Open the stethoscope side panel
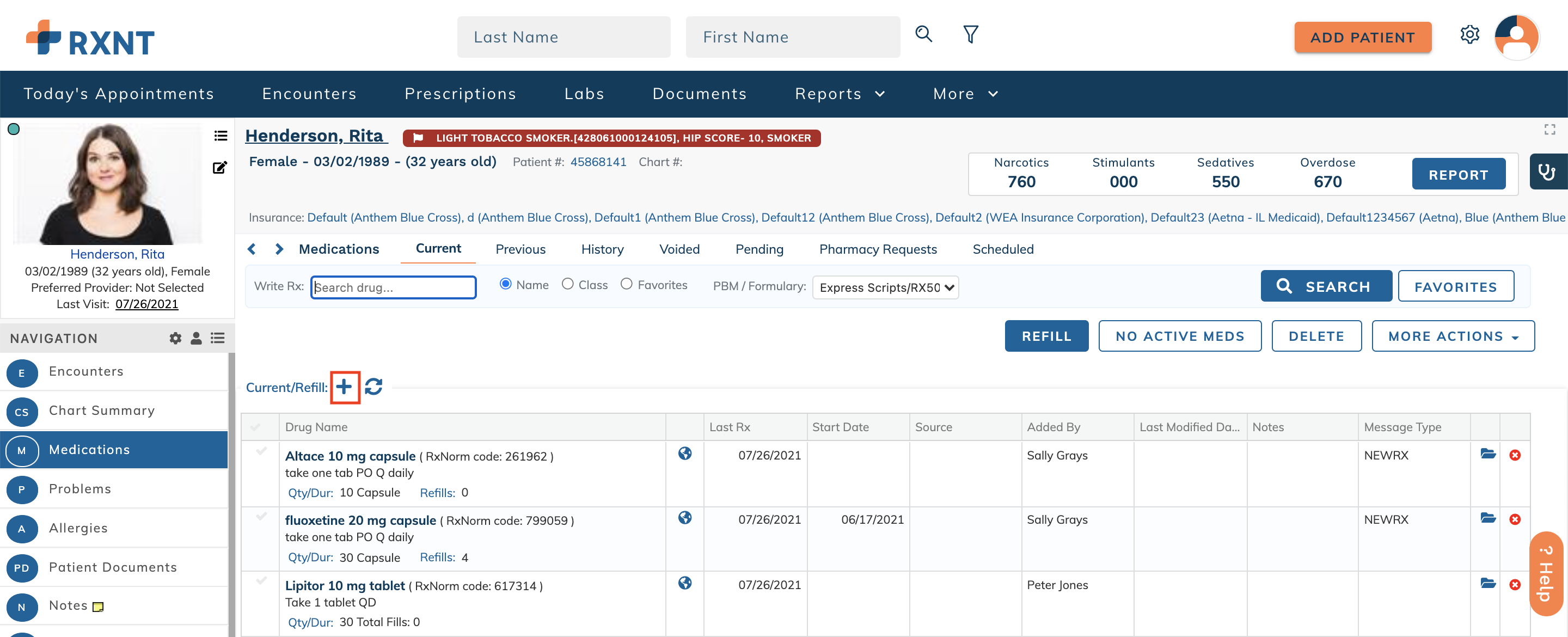1568x637 pixels. click(1547, 171)
